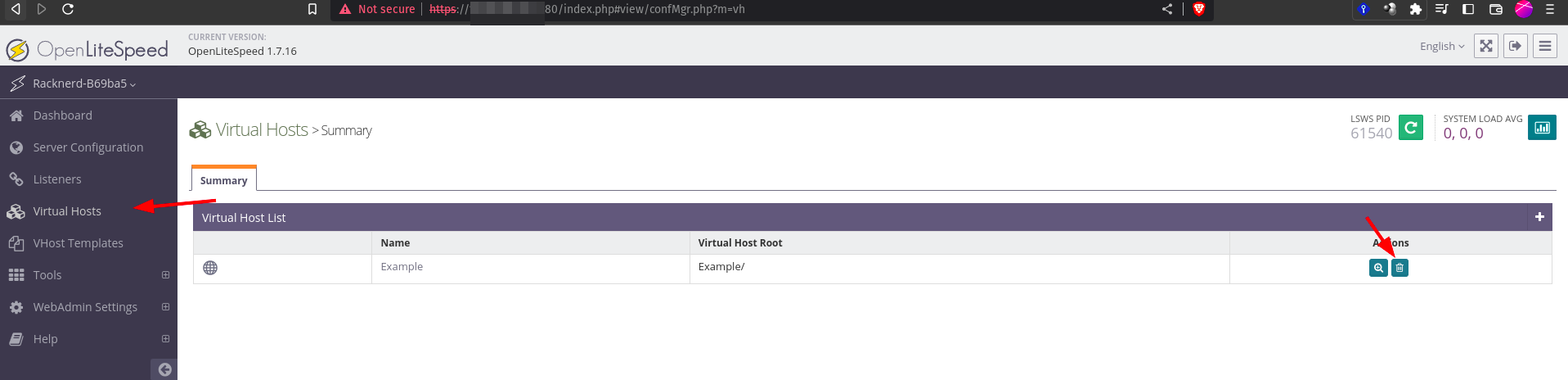Collapse the sidebar with the arrow button
Screen dimensions: 1568x380
coord(164,369)
